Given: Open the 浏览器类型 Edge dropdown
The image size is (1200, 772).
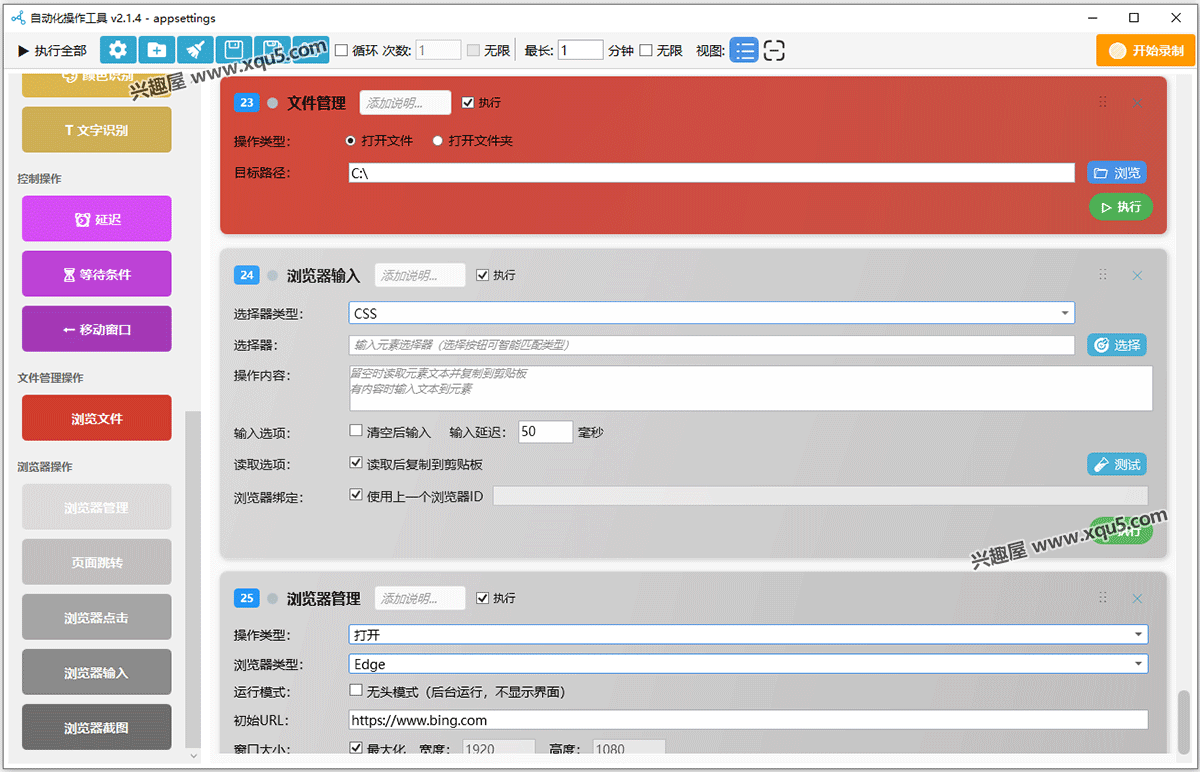Looking at the screenshot, I should [747, 663].
